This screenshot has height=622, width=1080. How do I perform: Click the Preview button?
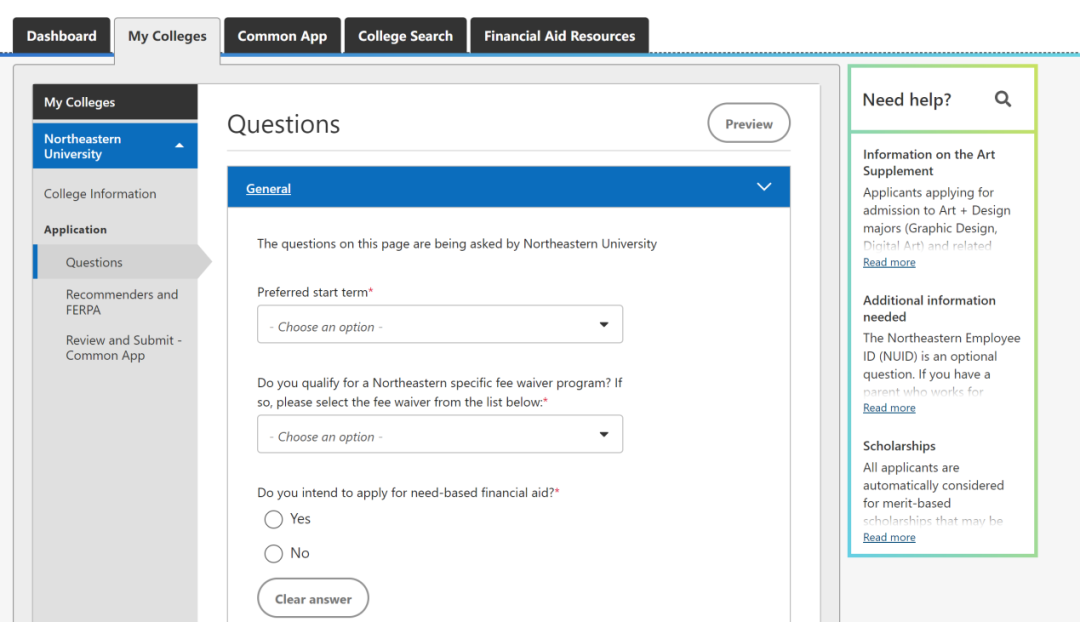pyautogui.click(x=748, y=124)
